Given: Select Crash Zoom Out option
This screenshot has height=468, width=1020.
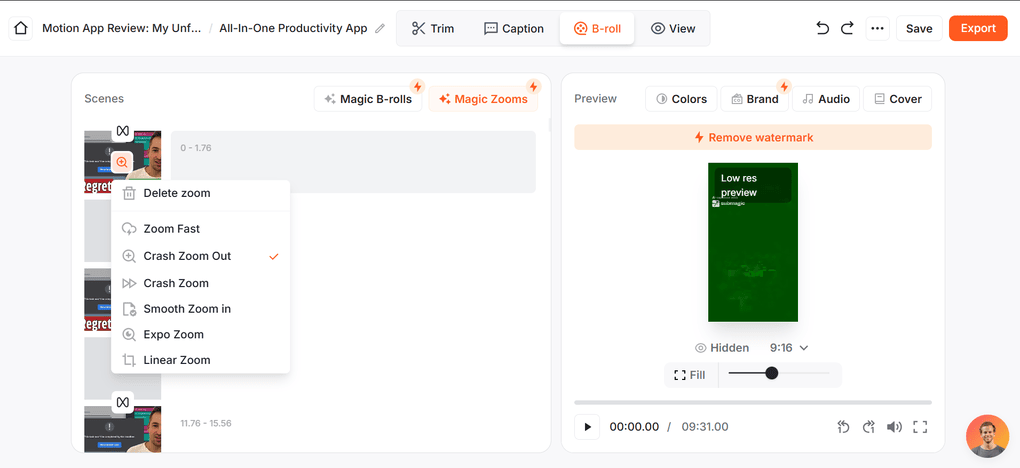Looking at the screenshot, I should point(200,256).
